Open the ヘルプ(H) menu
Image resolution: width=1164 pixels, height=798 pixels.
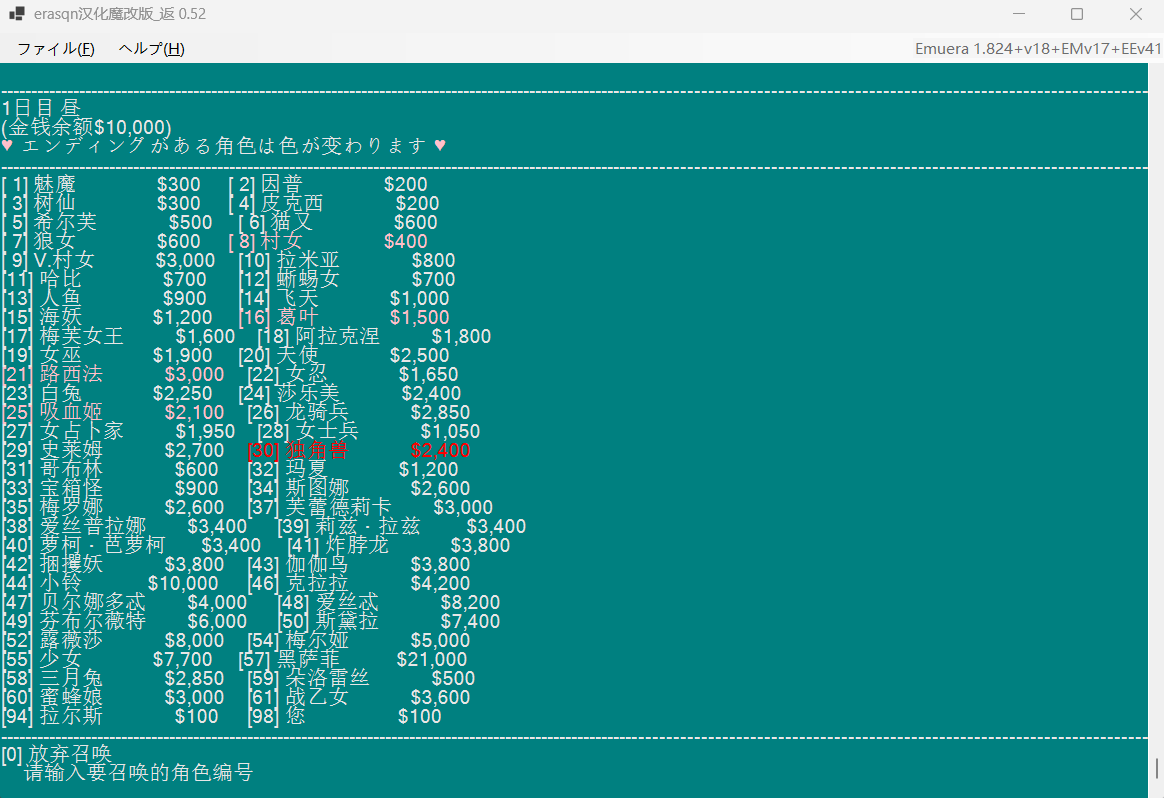coord(151,48)
